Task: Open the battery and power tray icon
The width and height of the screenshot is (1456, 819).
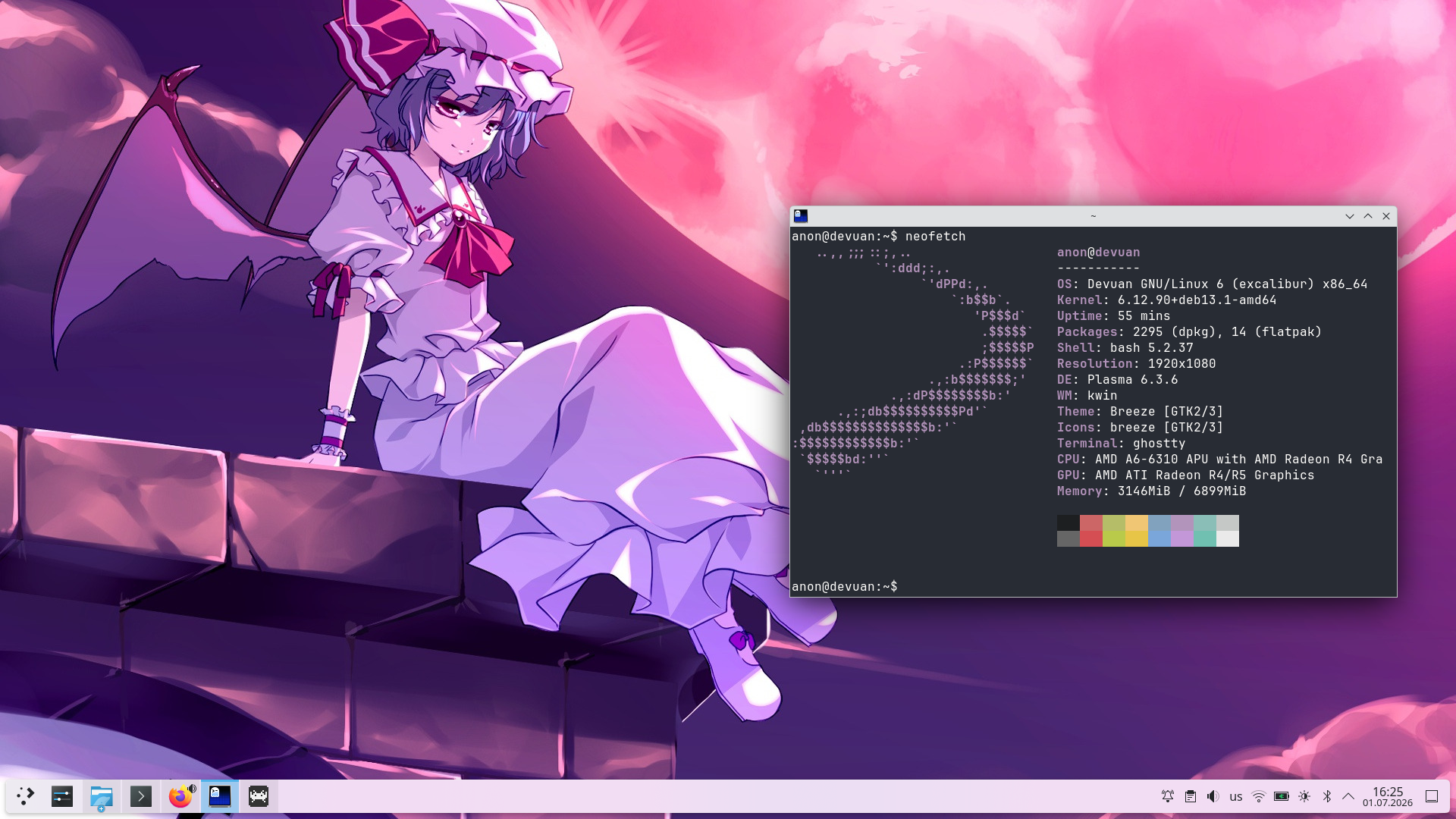Action: 1282,796
